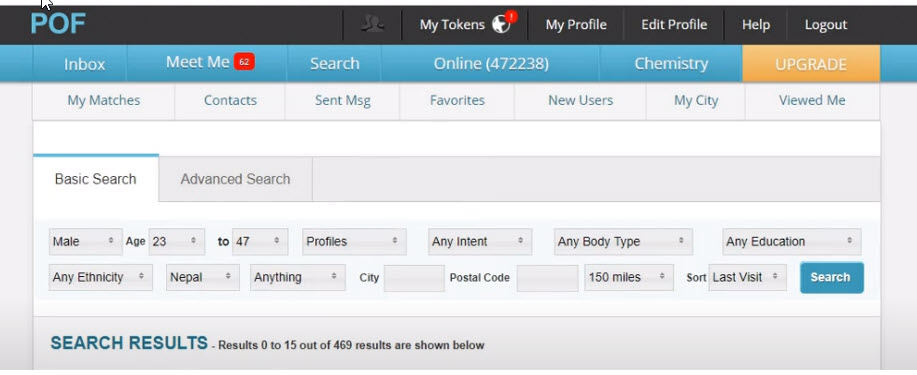
Task: Open the Meet Me tab
Action: 197,62
